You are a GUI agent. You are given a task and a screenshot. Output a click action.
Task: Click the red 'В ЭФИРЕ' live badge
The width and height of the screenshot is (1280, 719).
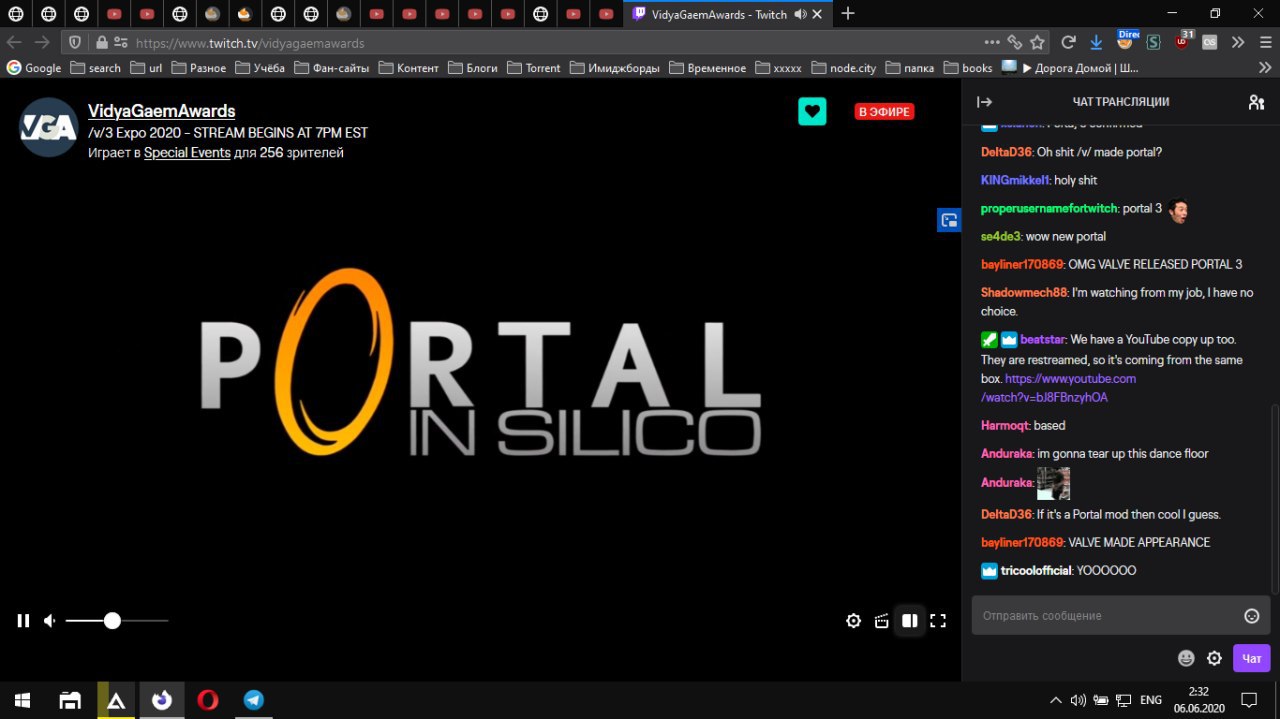point(884,112)
